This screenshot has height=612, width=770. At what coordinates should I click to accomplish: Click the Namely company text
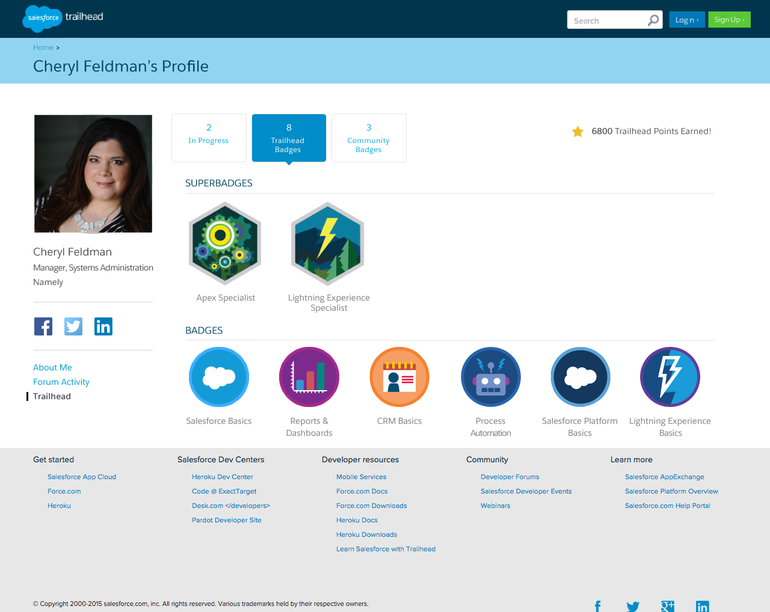48,282
